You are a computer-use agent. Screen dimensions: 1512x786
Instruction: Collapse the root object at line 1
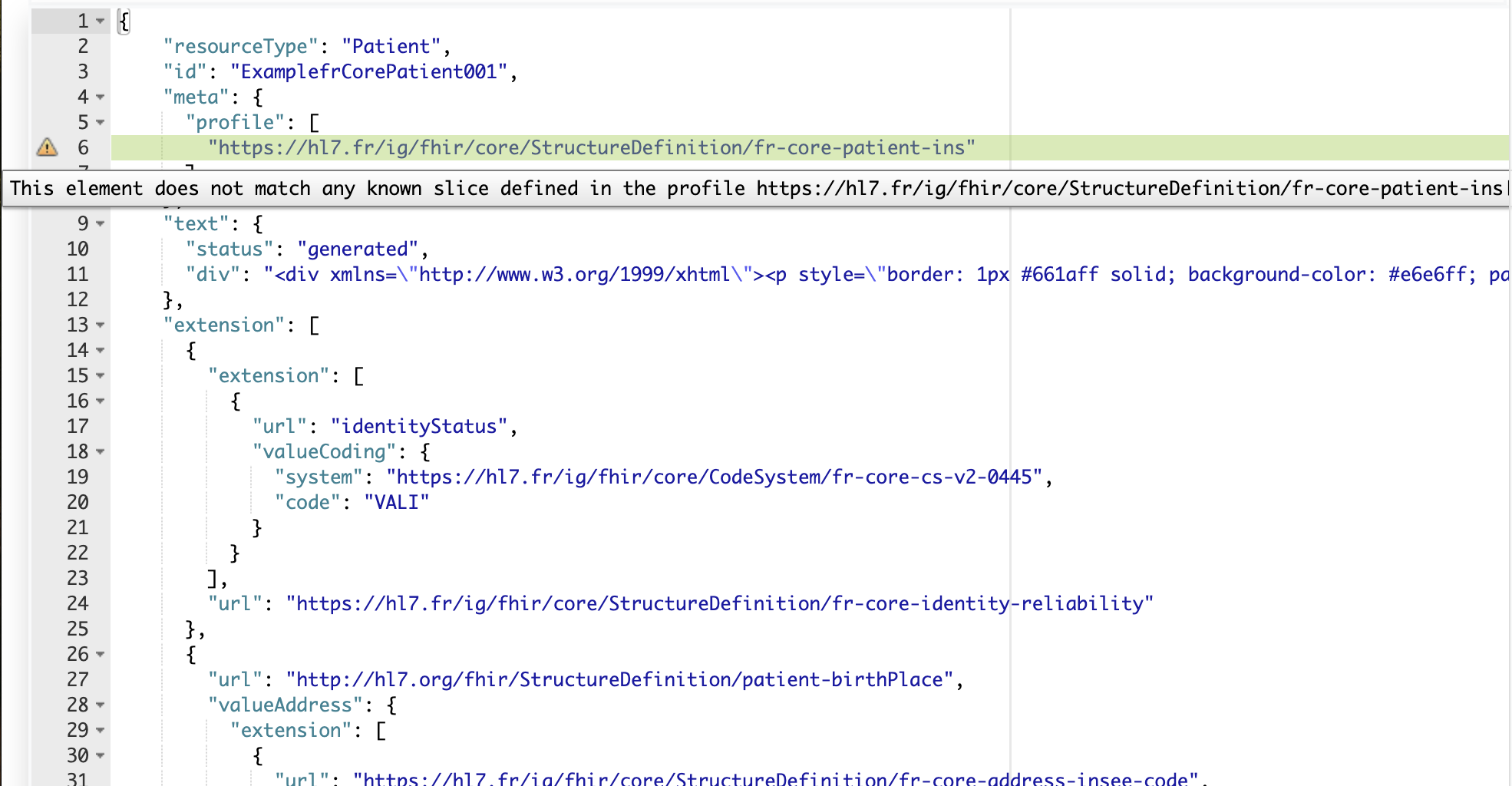point(101,21)
